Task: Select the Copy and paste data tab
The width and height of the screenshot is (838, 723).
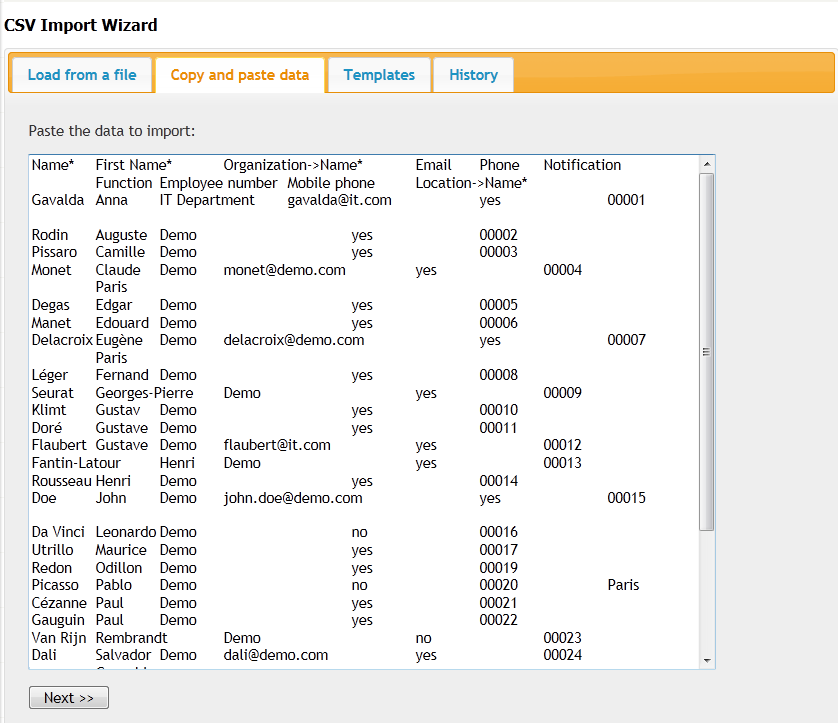Action: (239, 74)
